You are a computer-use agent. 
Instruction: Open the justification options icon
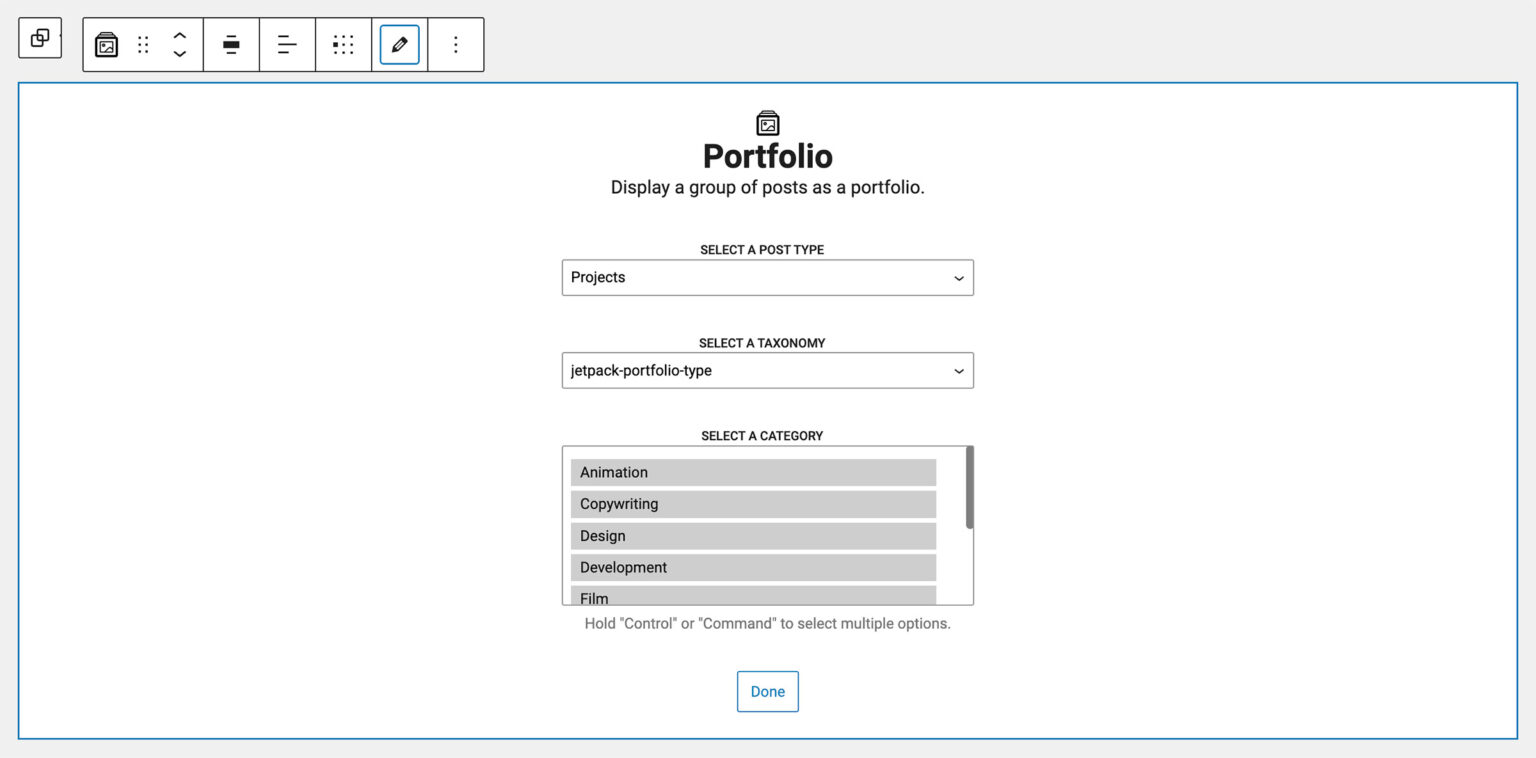[287, 44]
